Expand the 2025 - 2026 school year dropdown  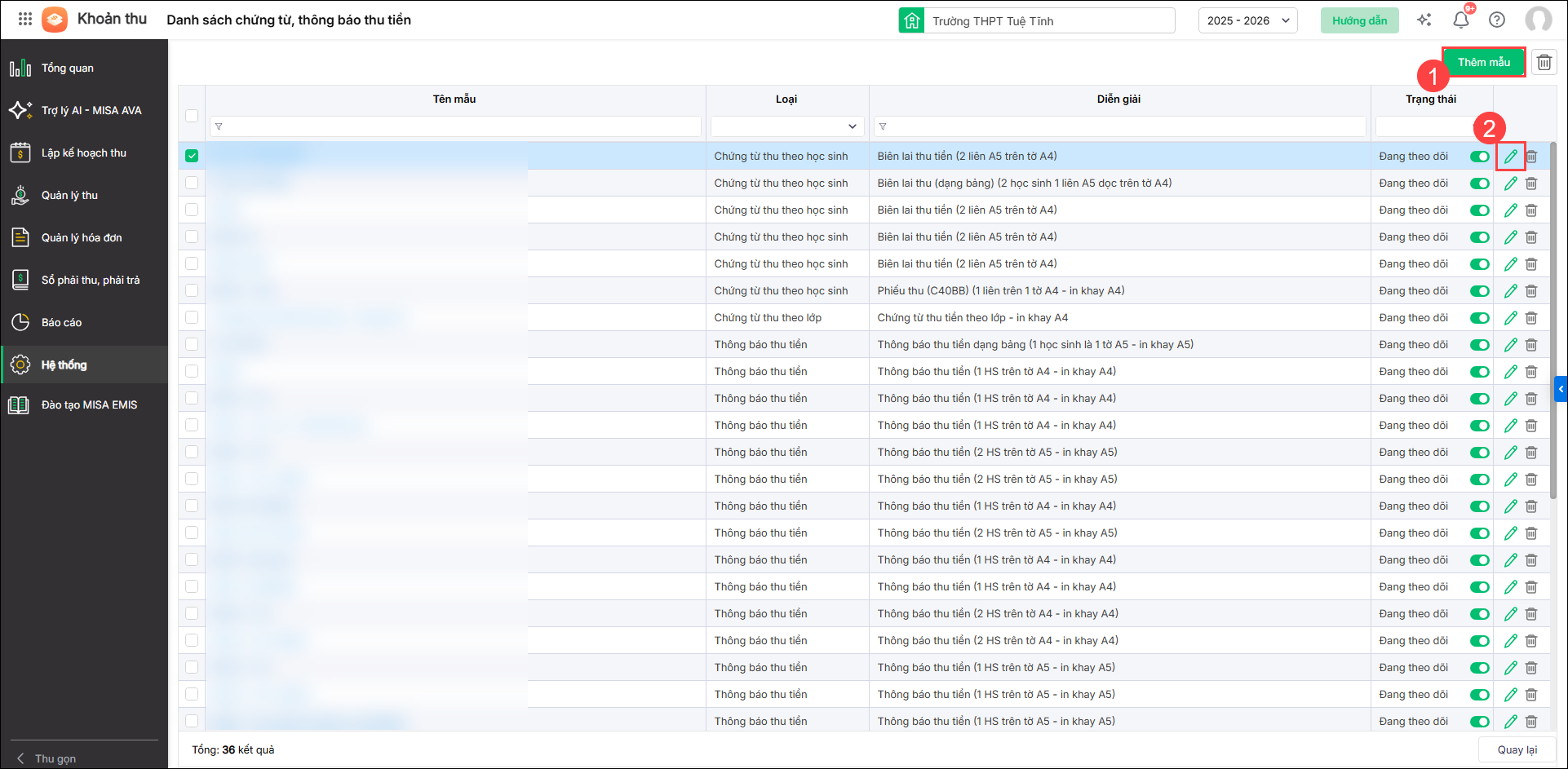pos(1247,20)
